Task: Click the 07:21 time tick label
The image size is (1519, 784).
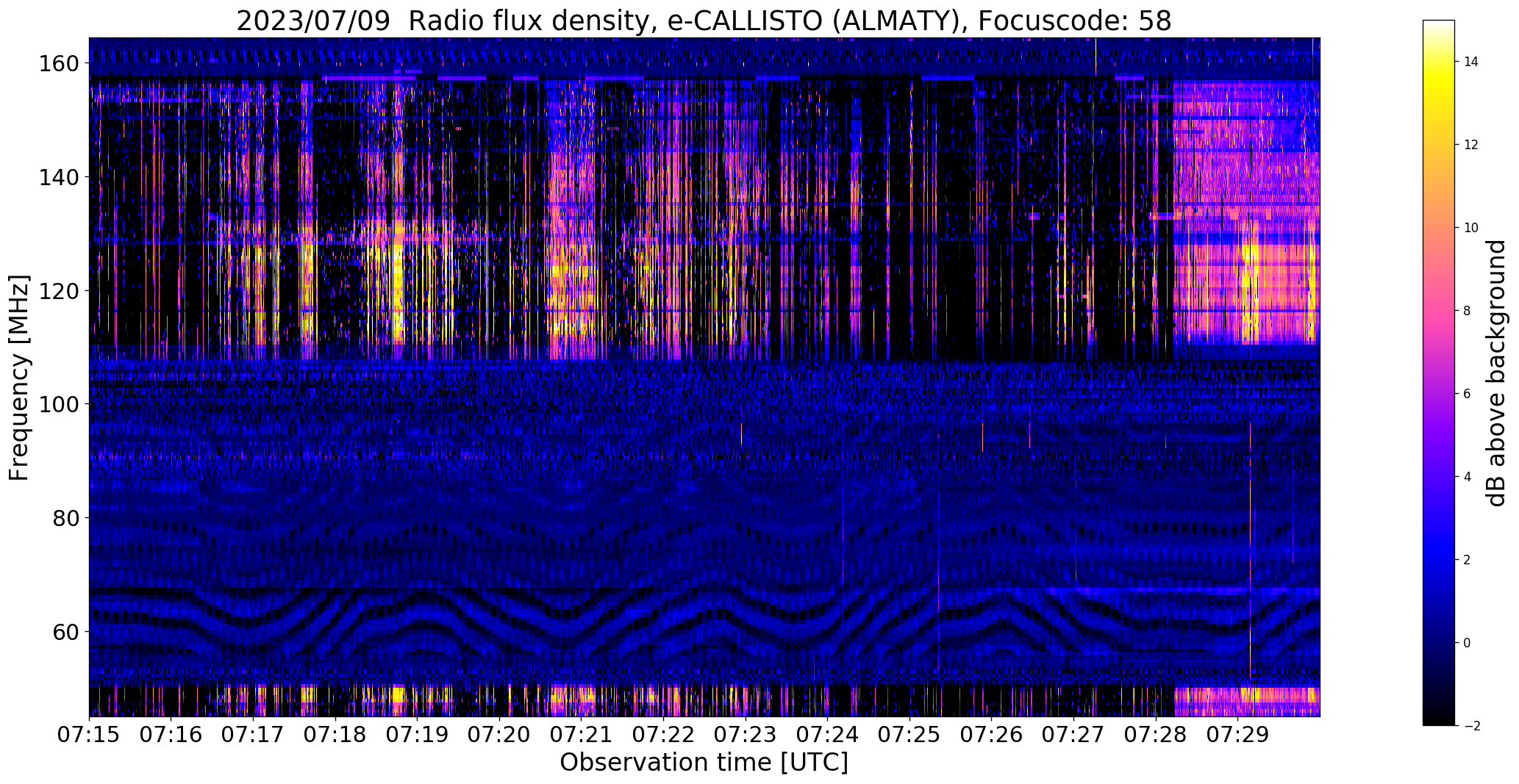Action: [x=581, y=733]
